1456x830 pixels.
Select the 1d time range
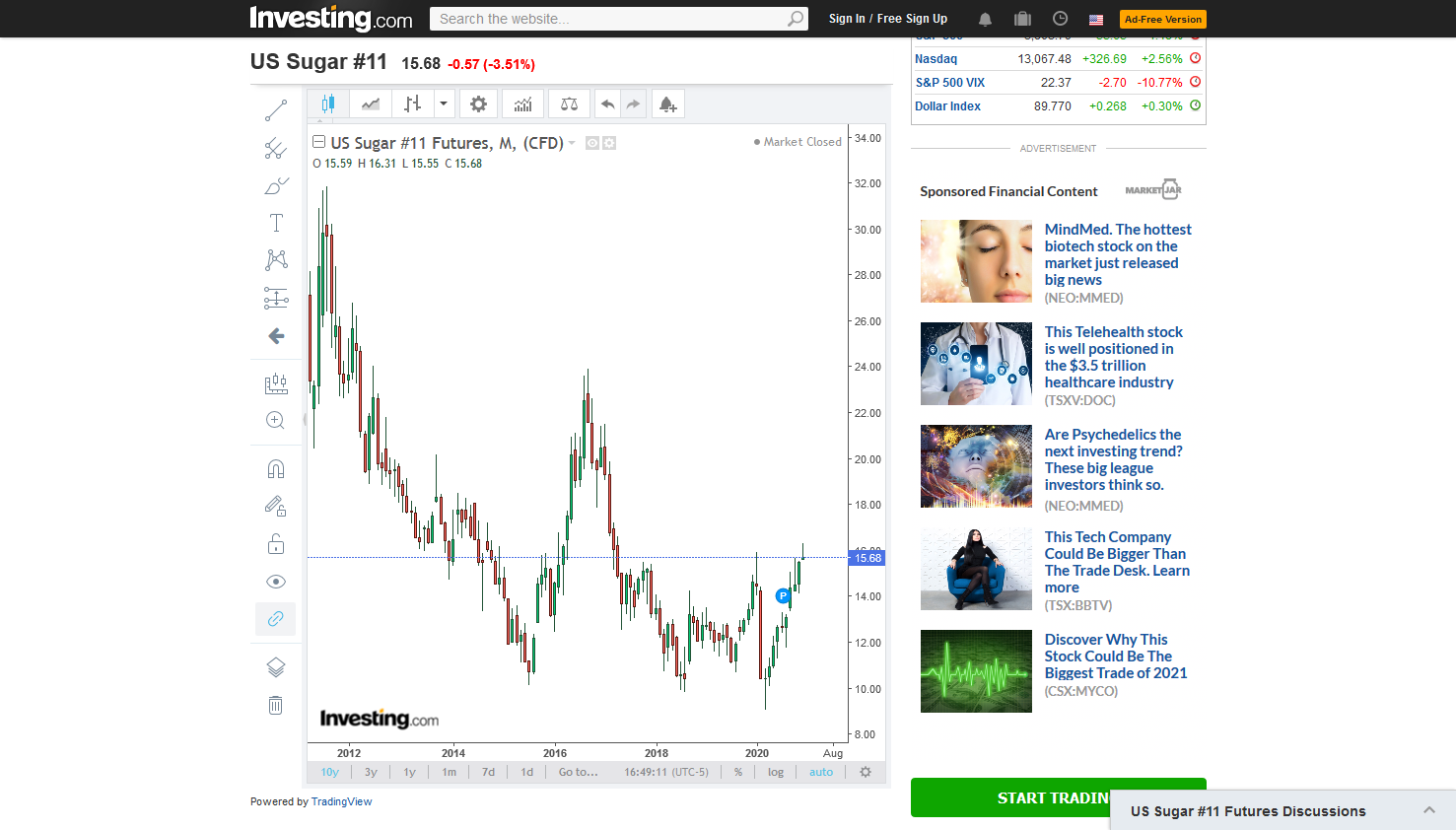526,772
